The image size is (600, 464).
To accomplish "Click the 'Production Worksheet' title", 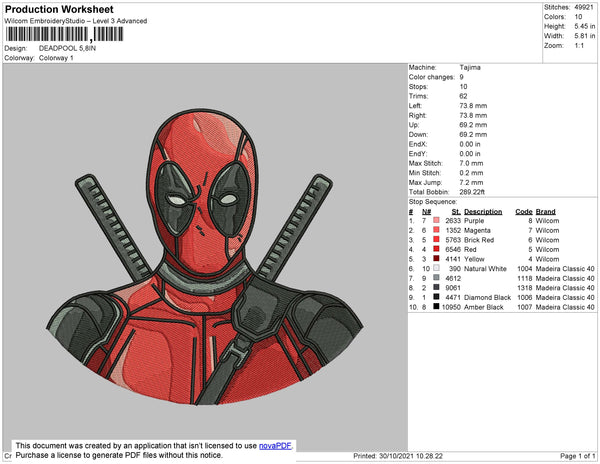I will click(59, 10).
